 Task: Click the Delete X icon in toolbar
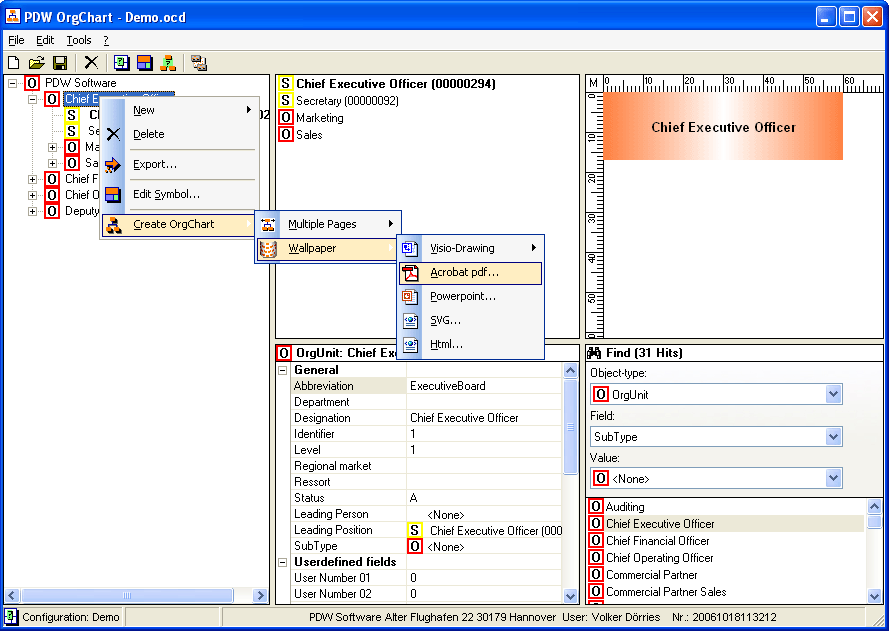[x=91, y=63]
